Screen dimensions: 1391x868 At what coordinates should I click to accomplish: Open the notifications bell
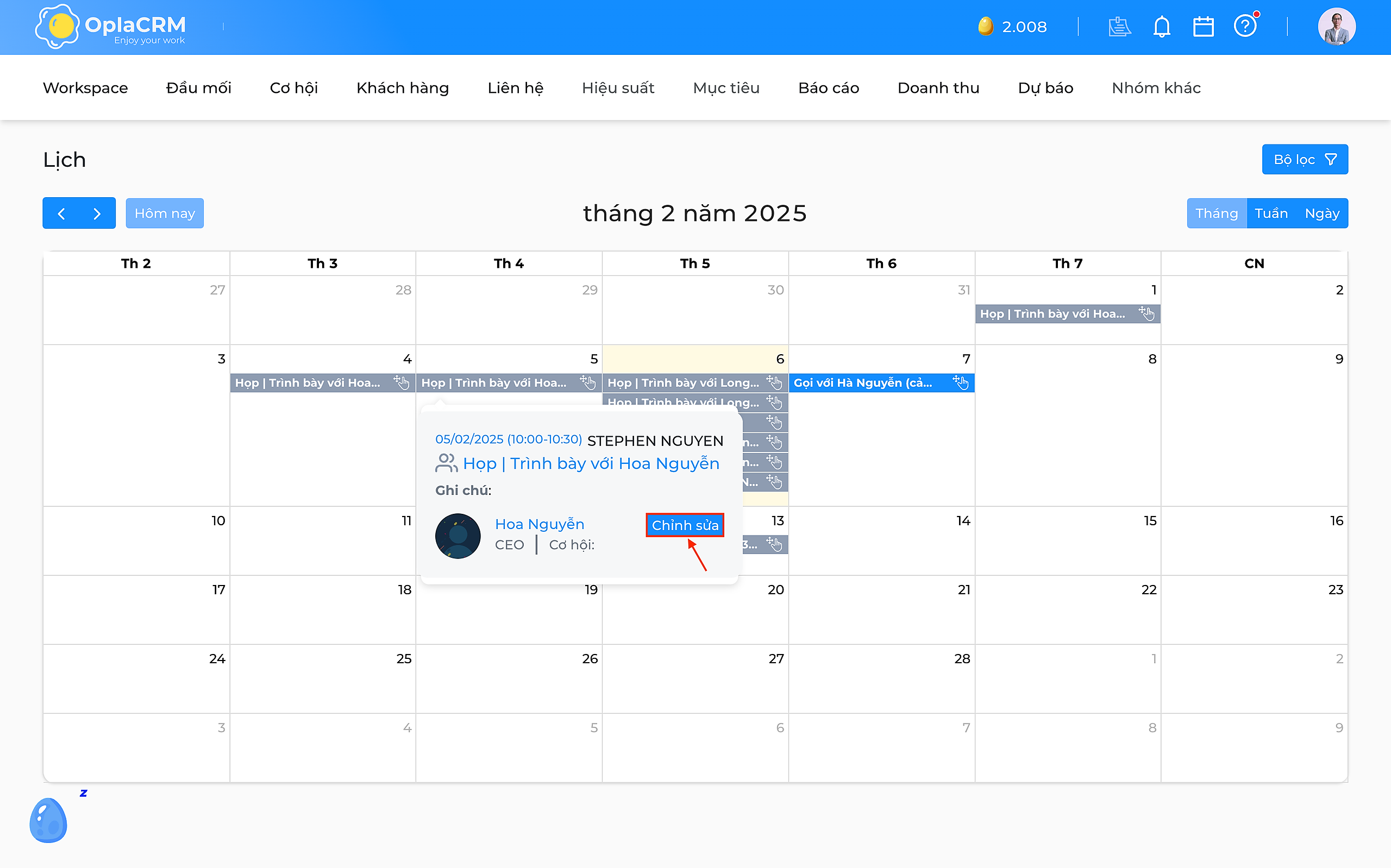point(1161,27)
